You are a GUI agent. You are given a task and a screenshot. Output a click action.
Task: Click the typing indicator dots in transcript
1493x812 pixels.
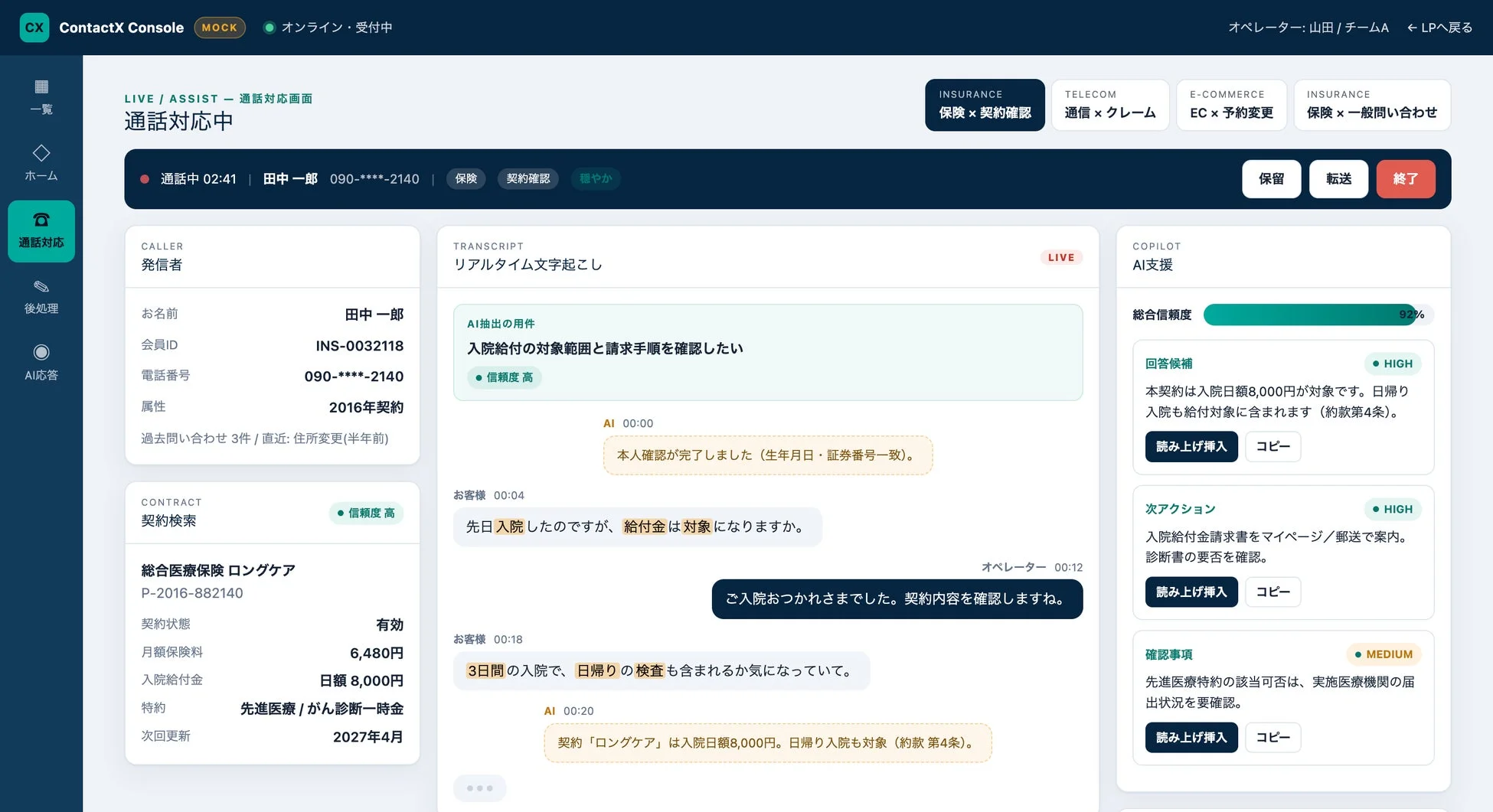[x=480, y=788]
